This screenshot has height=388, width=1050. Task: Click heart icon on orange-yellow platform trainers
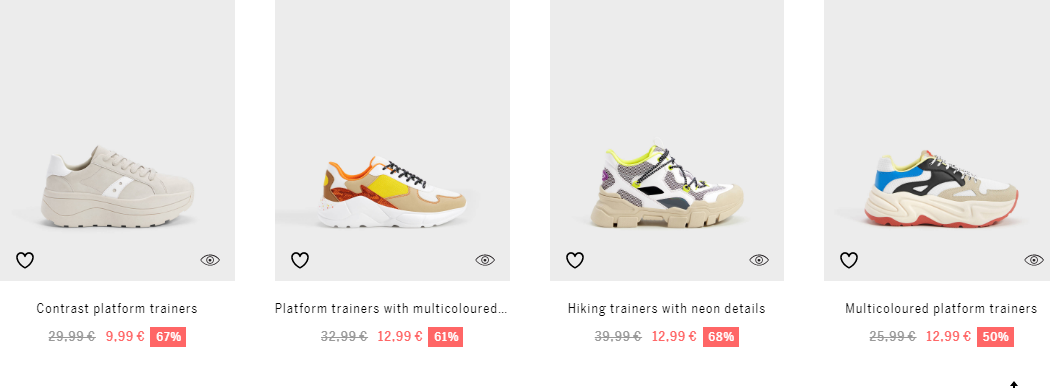pyautogui.click(x=300, y=260)
